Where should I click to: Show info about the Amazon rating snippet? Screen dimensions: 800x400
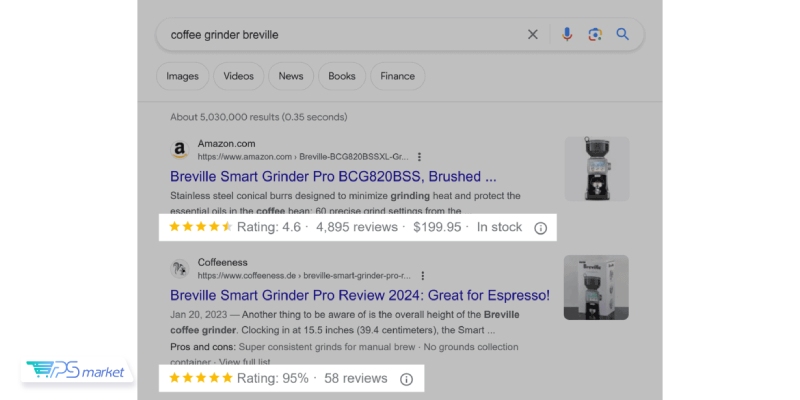[541, 228]
